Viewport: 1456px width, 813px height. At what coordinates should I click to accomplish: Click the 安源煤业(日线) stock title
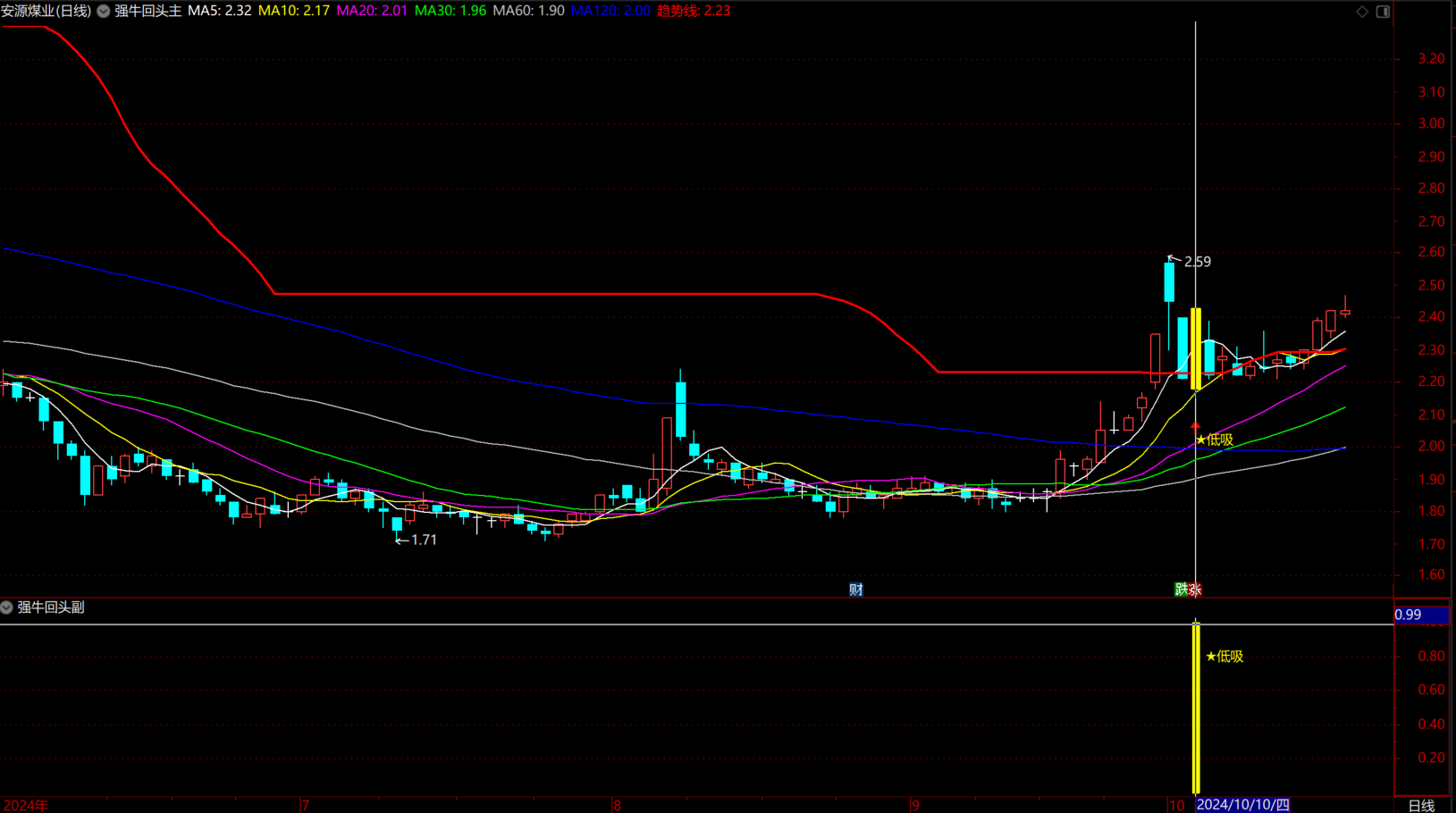tap(46, 12)
